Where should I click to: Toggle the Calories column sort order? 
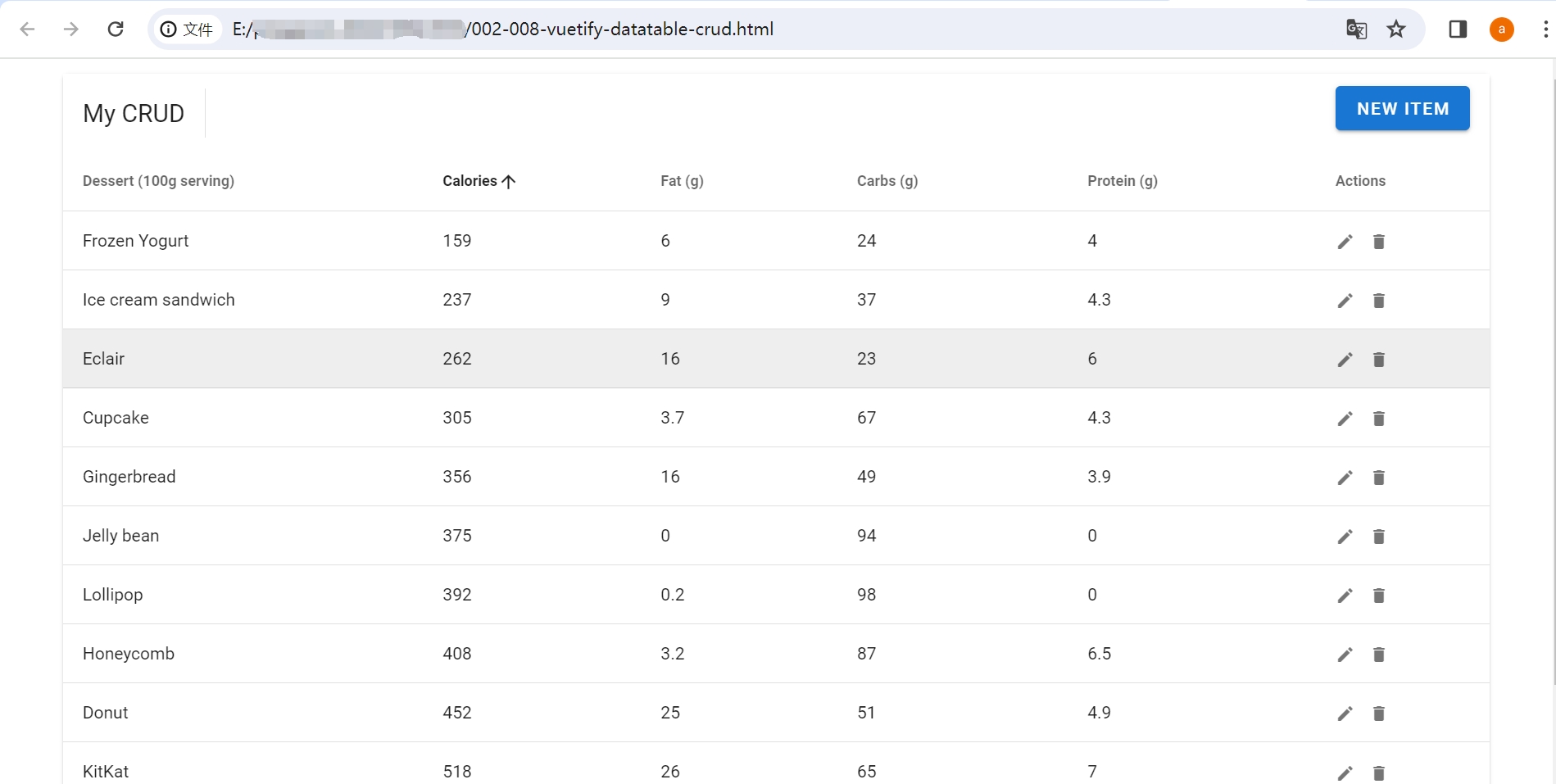tap(479, 181)
